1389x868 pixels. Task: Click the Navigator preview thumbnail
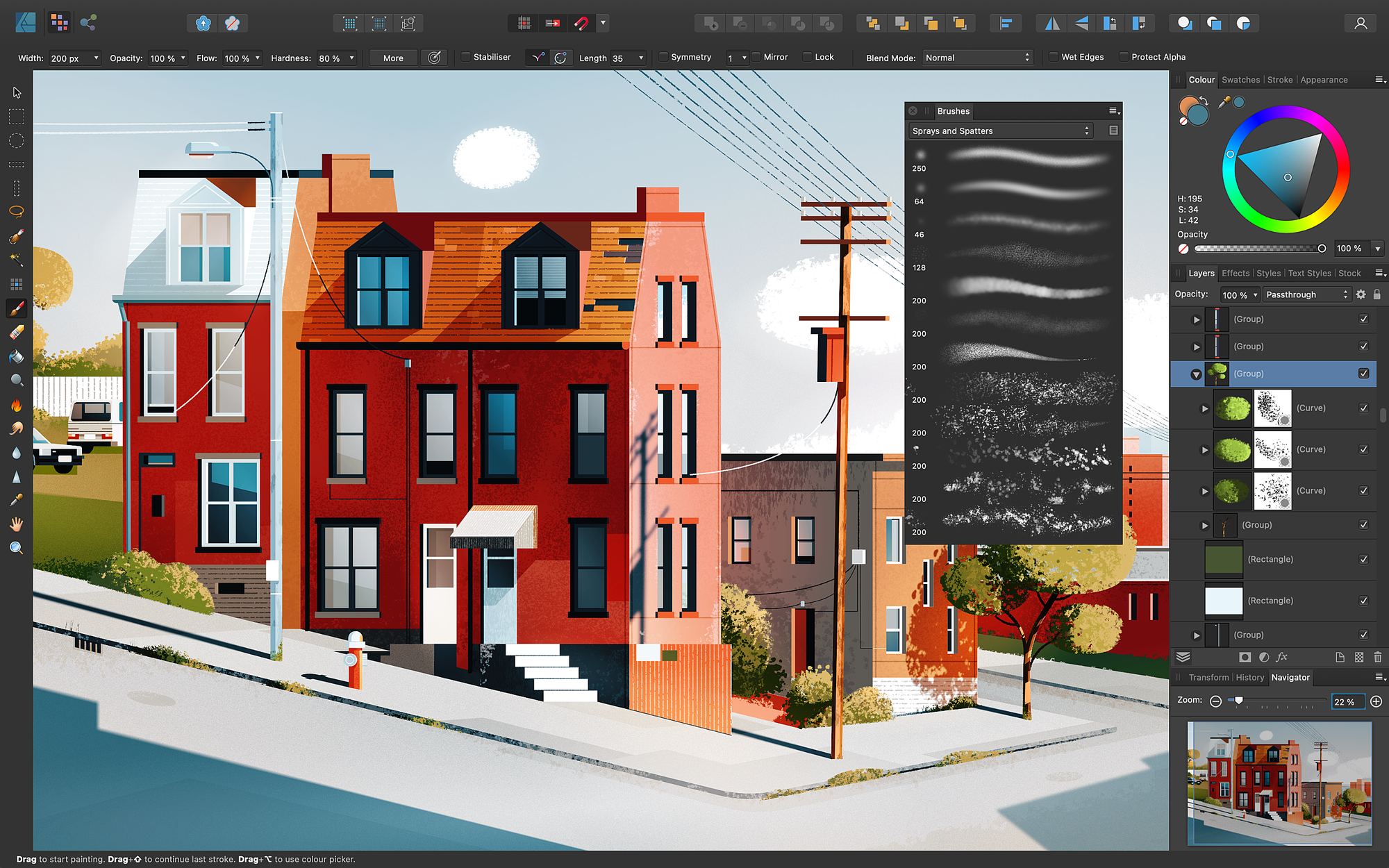[x=1279, y=783]
